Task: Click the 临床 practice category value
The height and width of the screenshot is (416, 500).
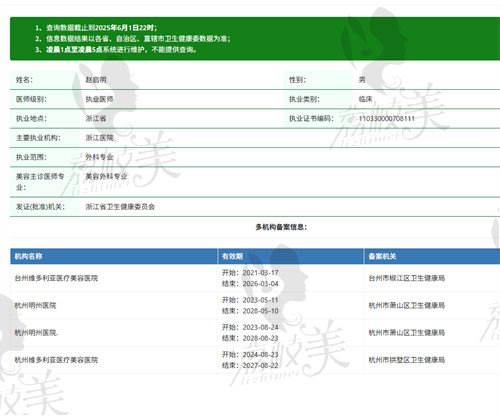Action: [x=365, y=99]
